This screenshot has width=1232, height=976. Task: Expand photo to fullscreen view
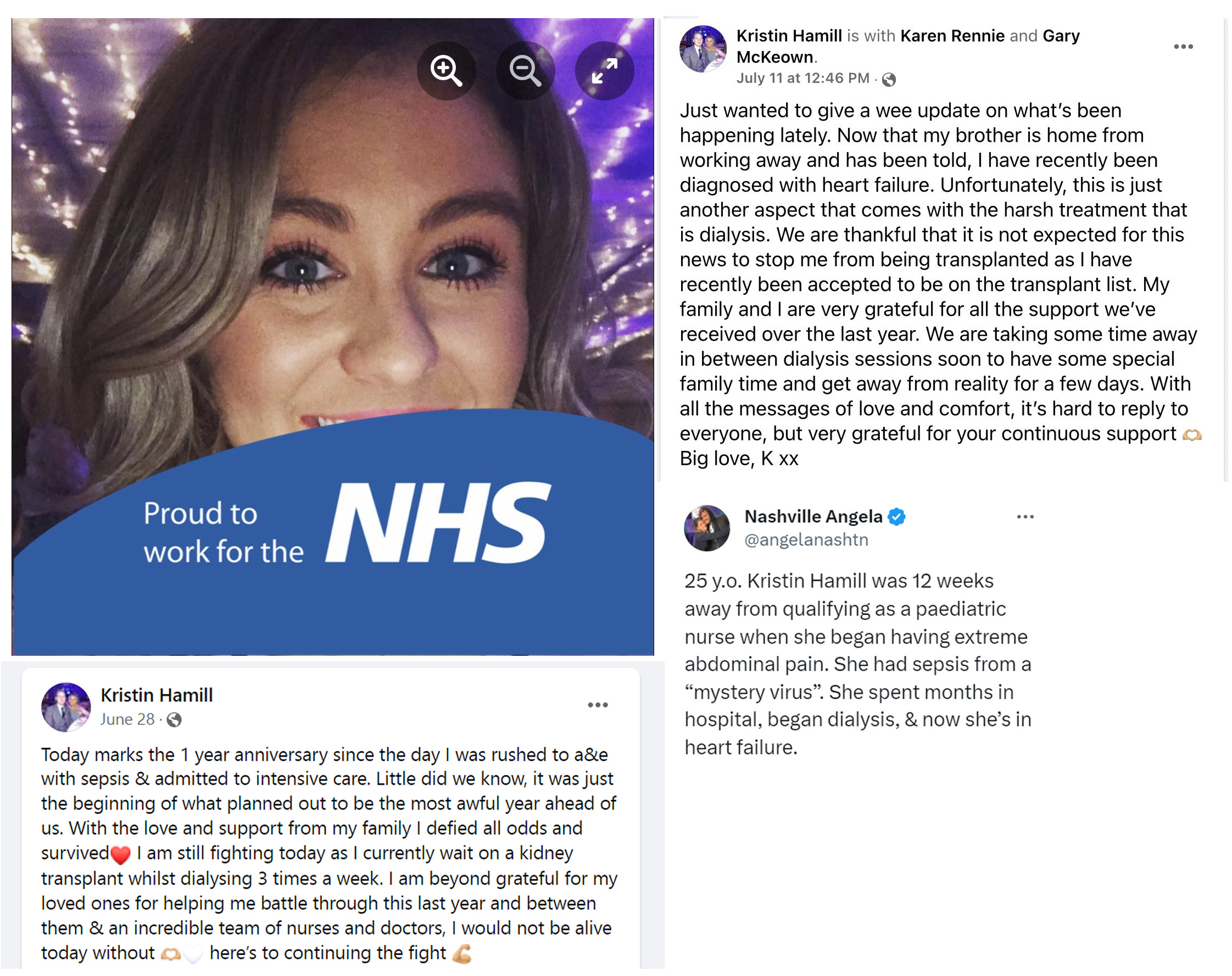[605, 71]
